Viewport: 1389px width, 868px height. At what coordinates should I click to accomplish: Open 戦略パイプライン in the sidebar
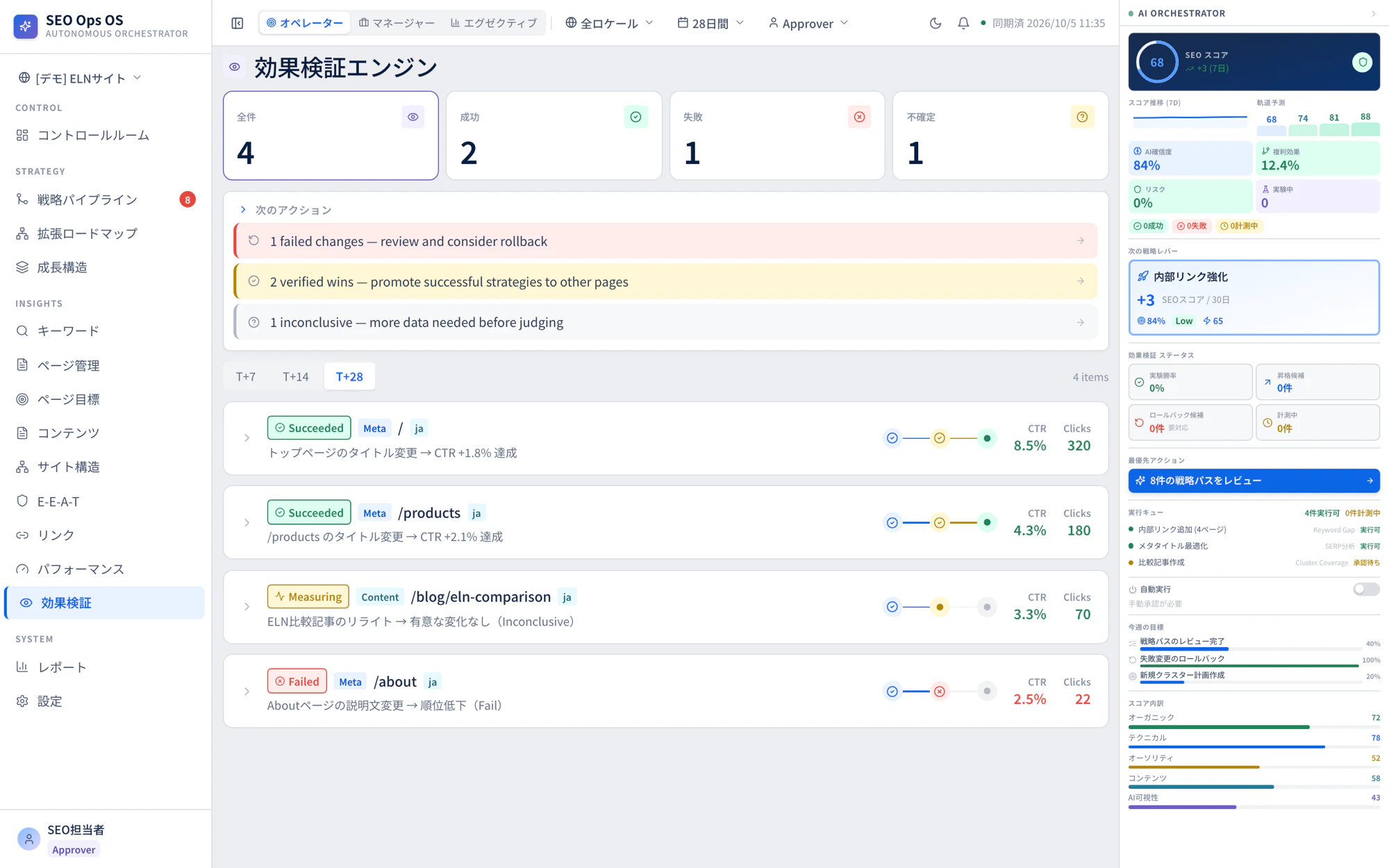[x=104, y=200]
